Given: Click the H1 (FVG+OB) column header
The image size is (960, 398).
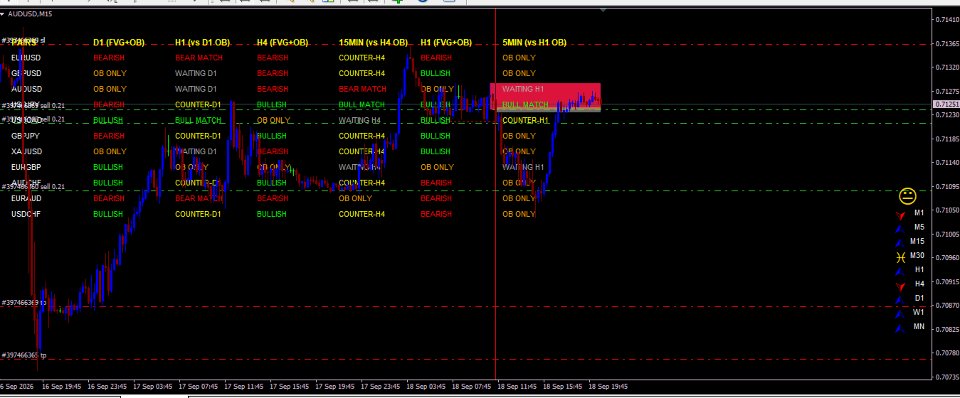Looking at the screenshot, I should point(446,42).
